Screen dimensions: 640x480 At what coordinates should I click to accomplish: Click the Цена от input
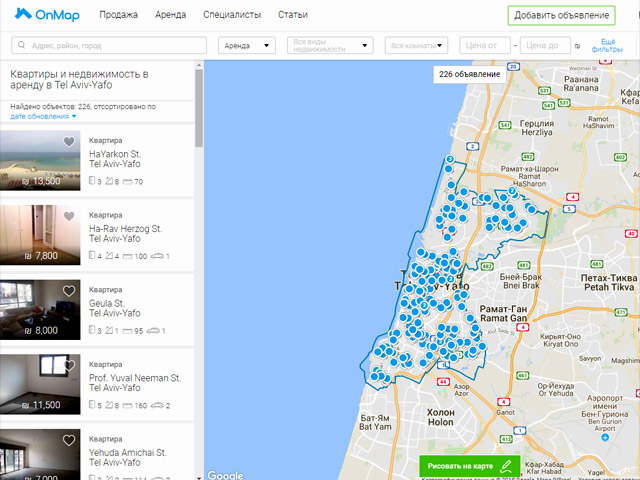485,45
